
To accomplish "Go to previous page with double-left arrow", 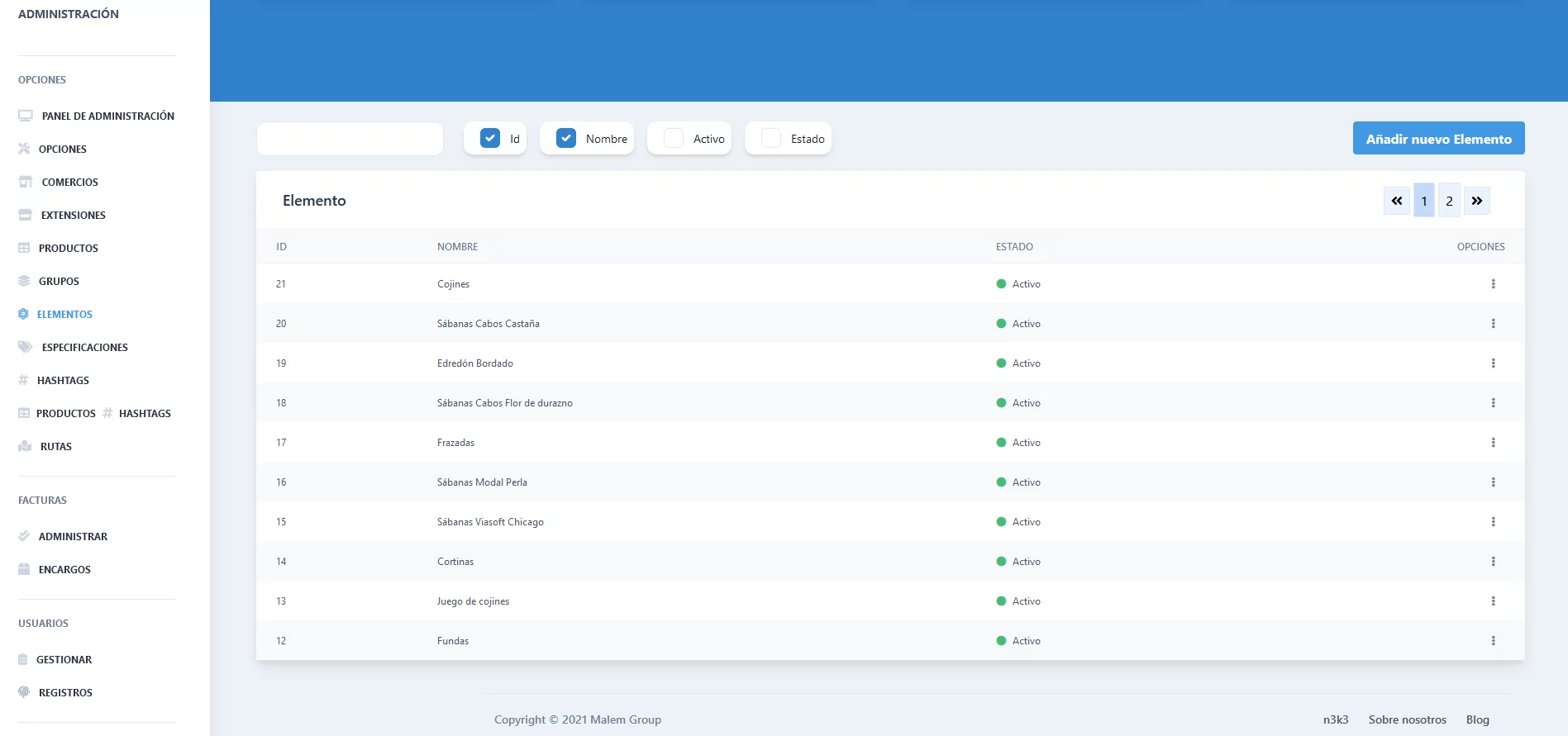I will [1397, 201].
